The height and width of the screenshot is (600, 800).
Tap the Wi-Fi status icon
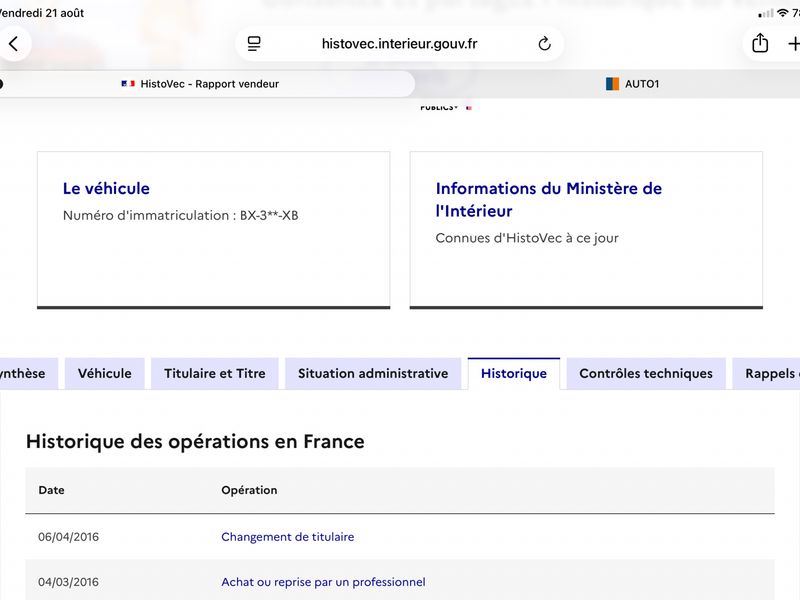(782, 13)
